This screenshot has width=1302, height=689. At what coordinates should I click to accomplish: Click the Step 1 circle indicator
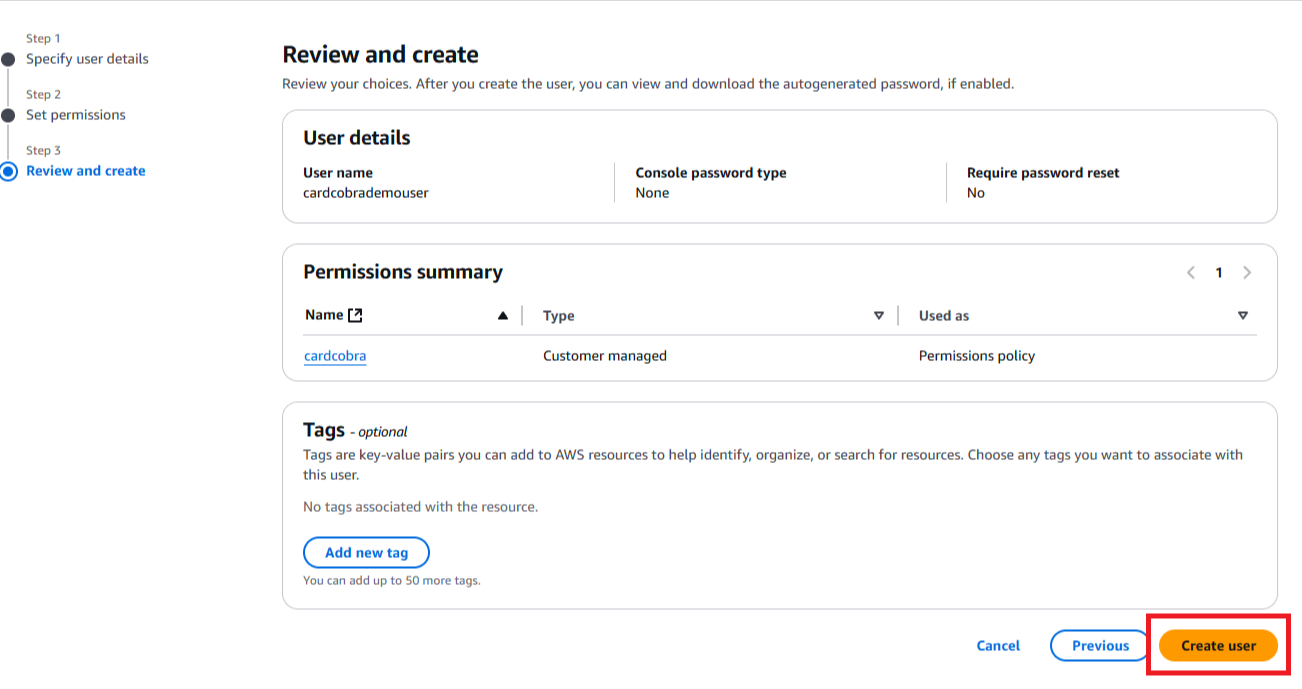coord(9,59)
